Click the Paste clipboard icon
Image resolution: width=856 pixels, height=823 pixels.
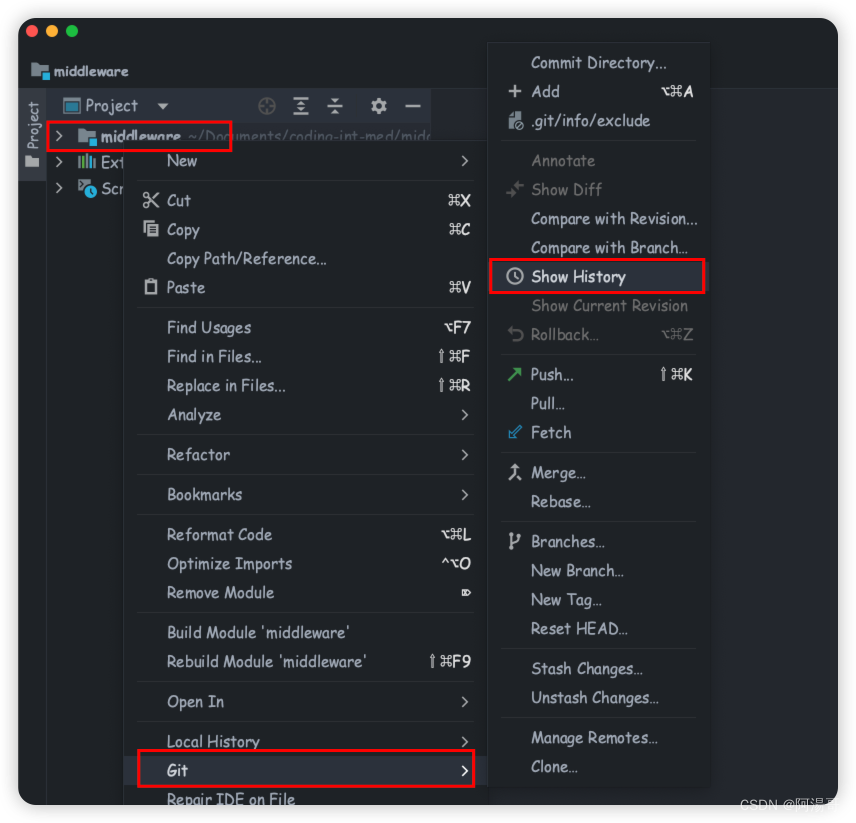(151, 287)
